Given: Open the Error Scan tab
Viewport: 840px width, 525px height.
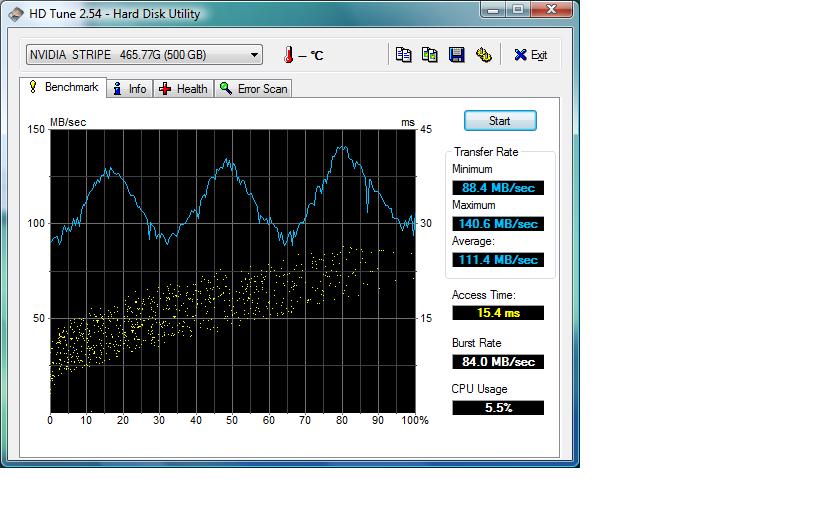Looking at the screenshot, I should coord(253,89).
